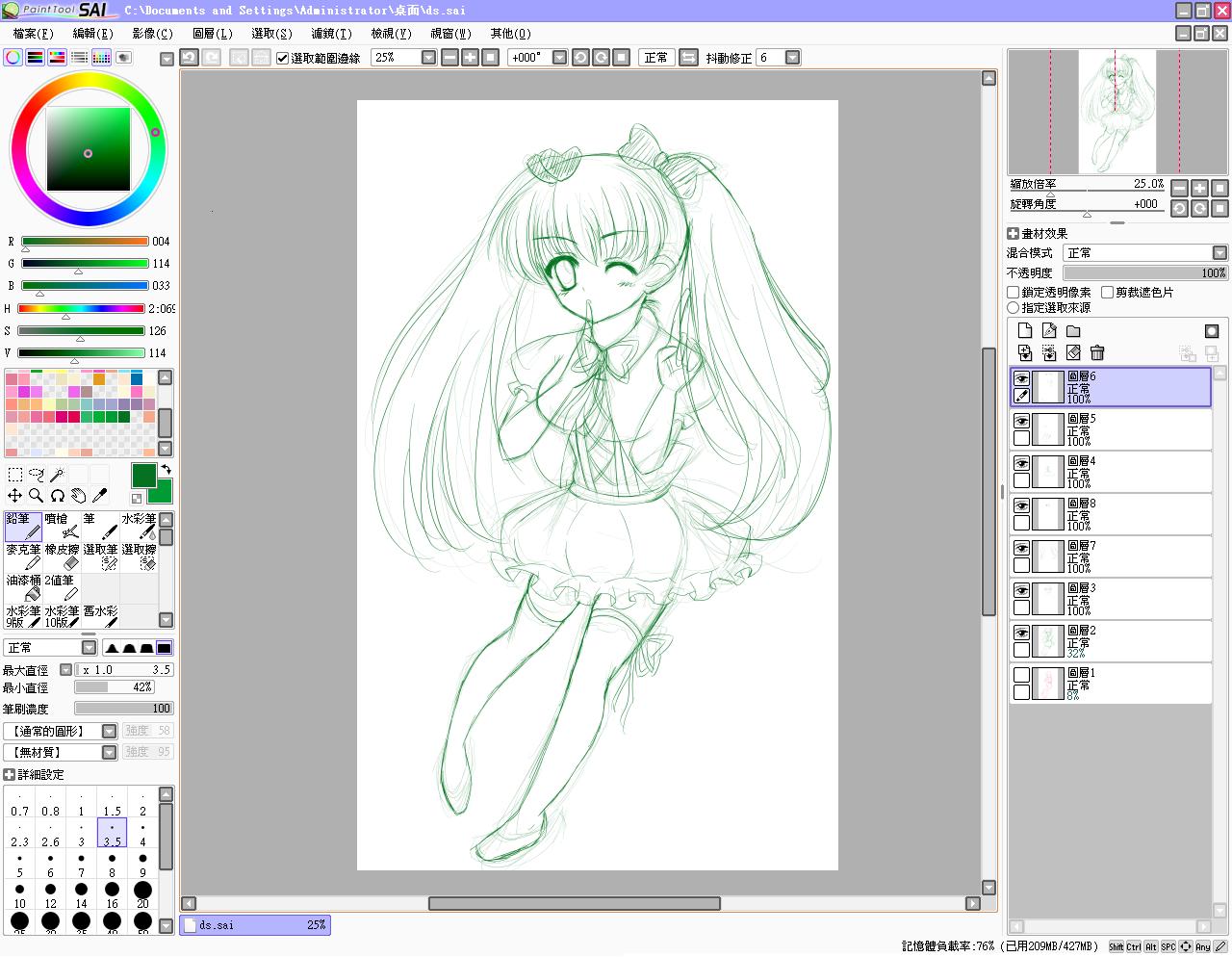This screenshot has width=1232, height=957.
Task: Open the brush blend mode 正常 dropdown
Action: [x=50, y=648]
